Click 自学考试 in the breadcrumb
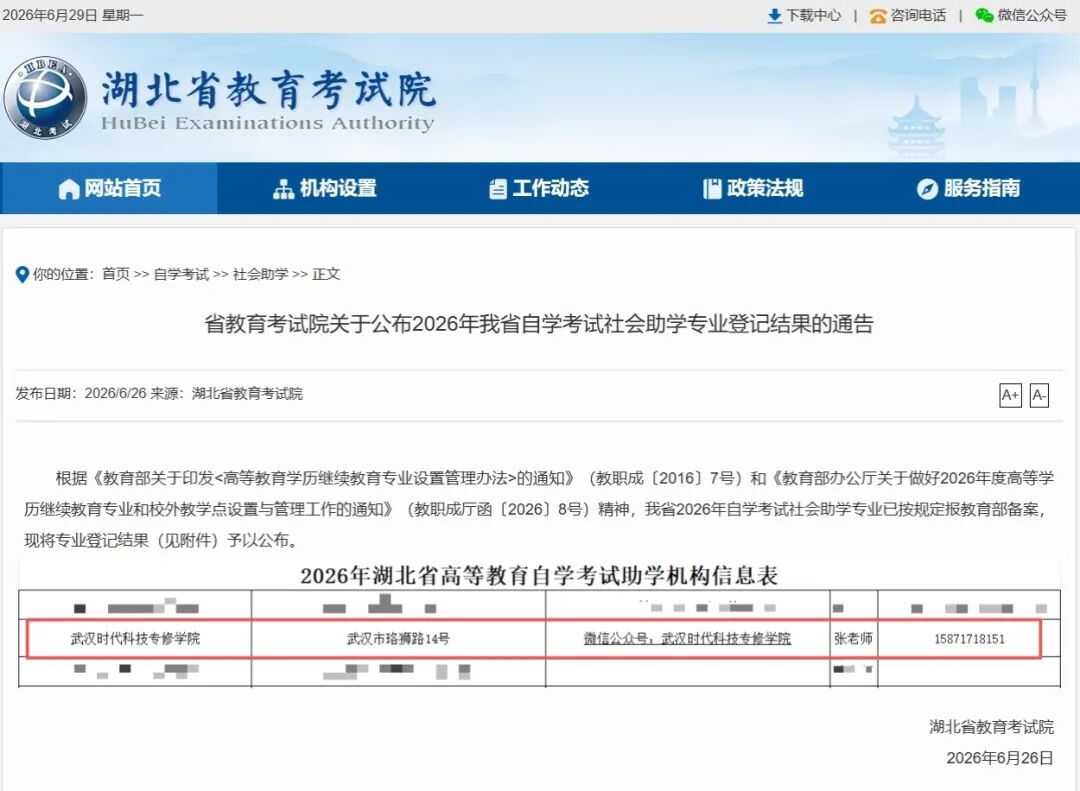Viewport: 1080px width, 791px height. click(x=180, y=274)
